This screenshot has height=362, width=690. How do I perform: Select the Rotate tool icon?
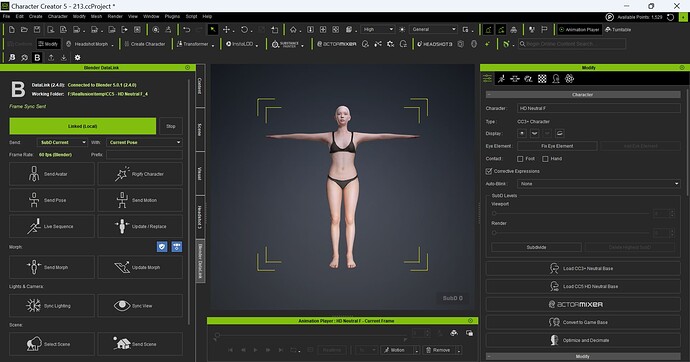click(244, 29)
